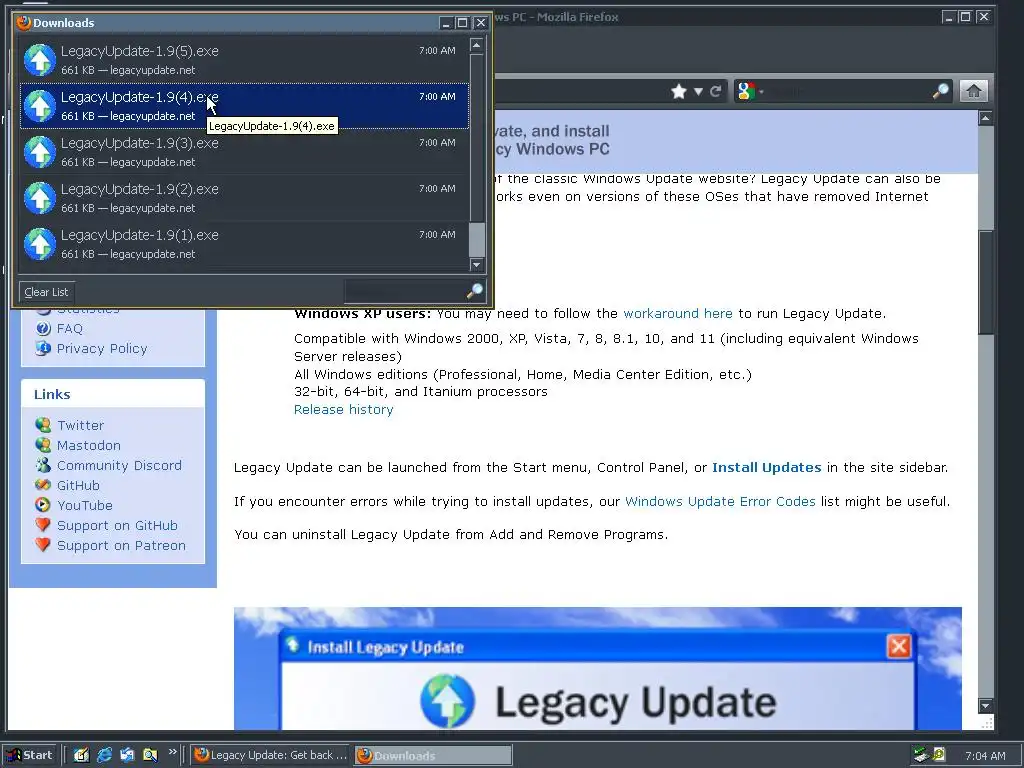Open the YouTube sidebar link
Screen dimensions: 1024x768
[85, 505]
